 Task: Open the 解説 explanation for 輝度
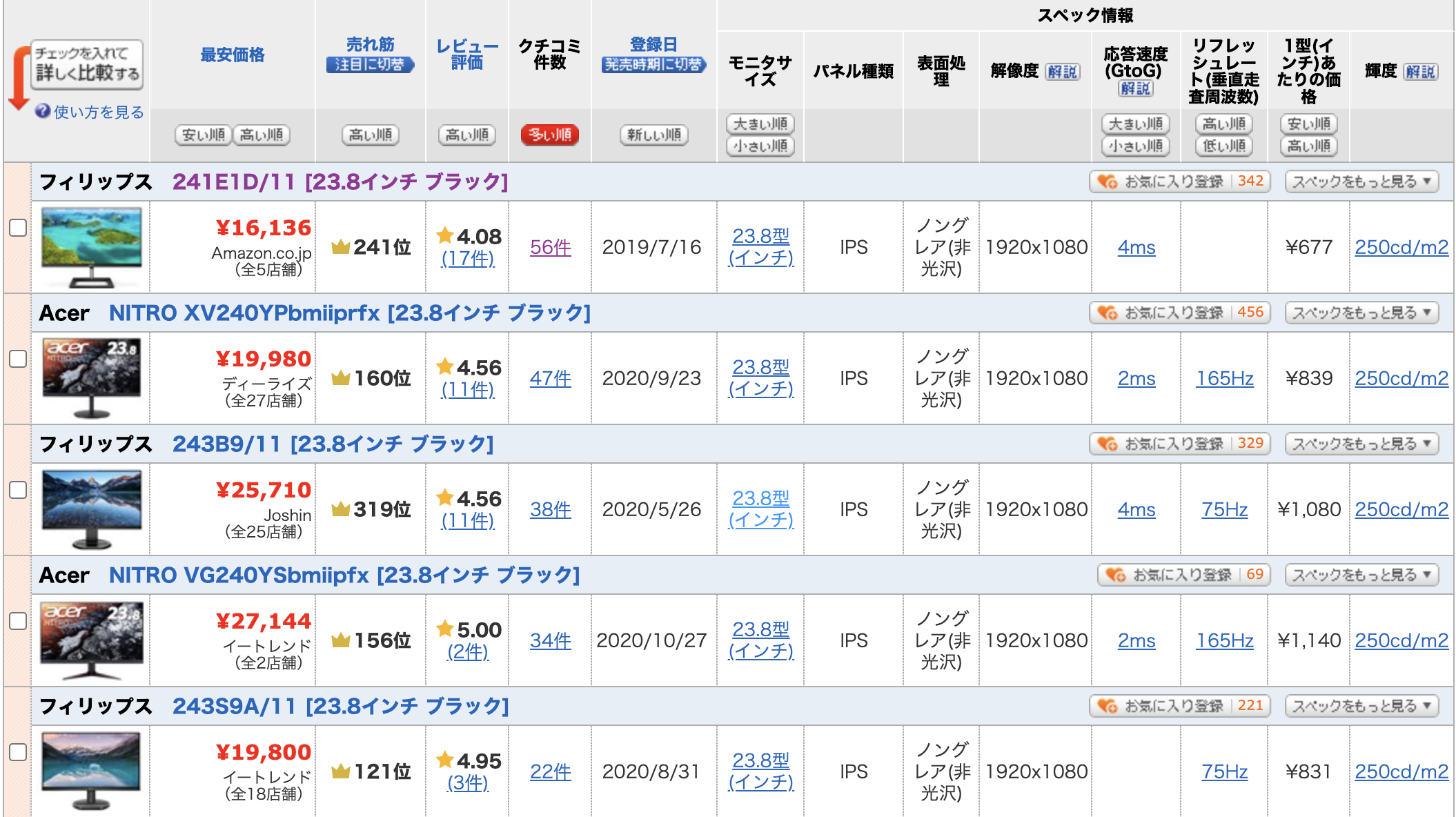tap(1421, 72)
